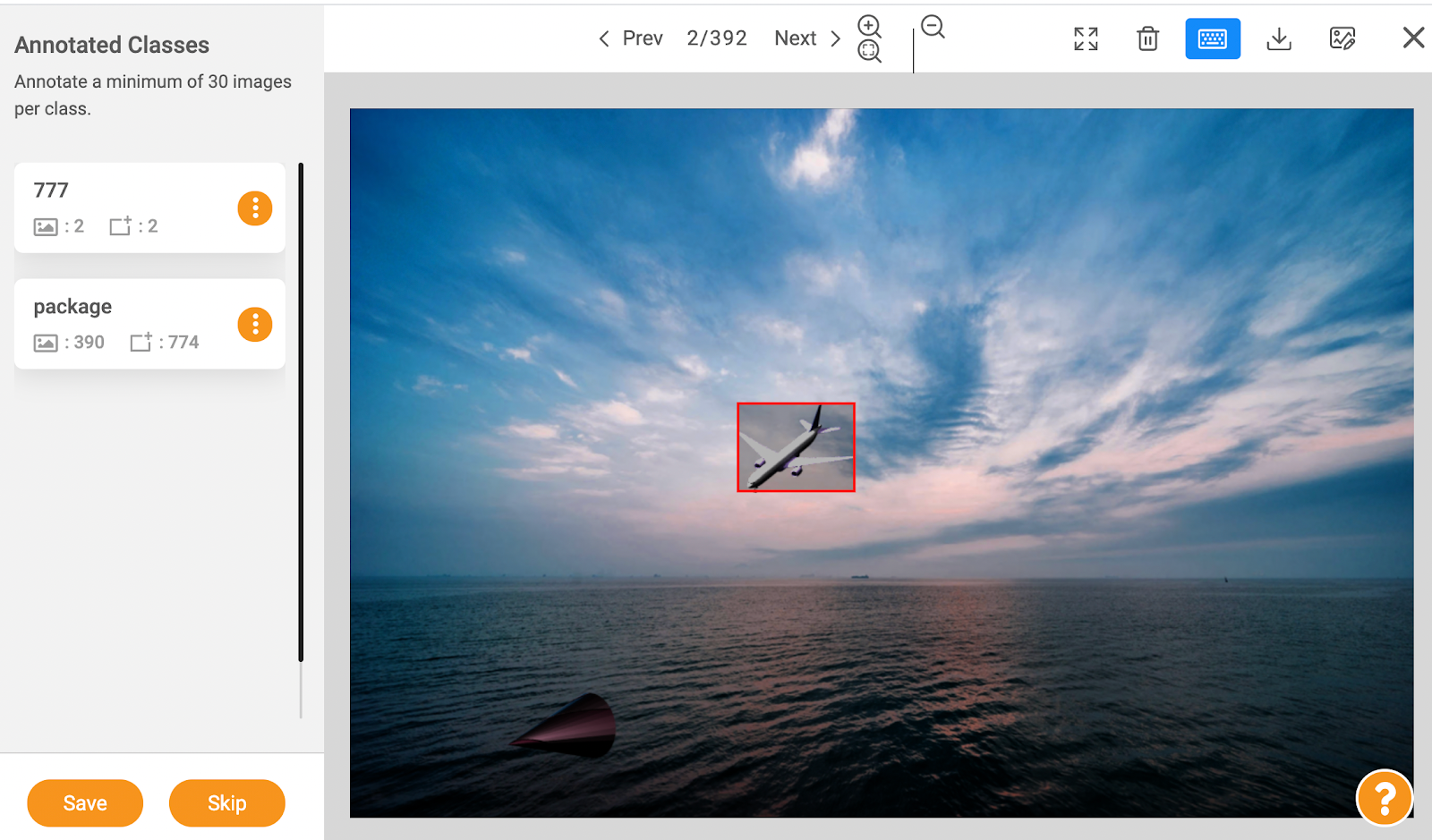Viewport: 1432px width, 840px height.
Task: Go to the next image
Action: pos(795,38)
